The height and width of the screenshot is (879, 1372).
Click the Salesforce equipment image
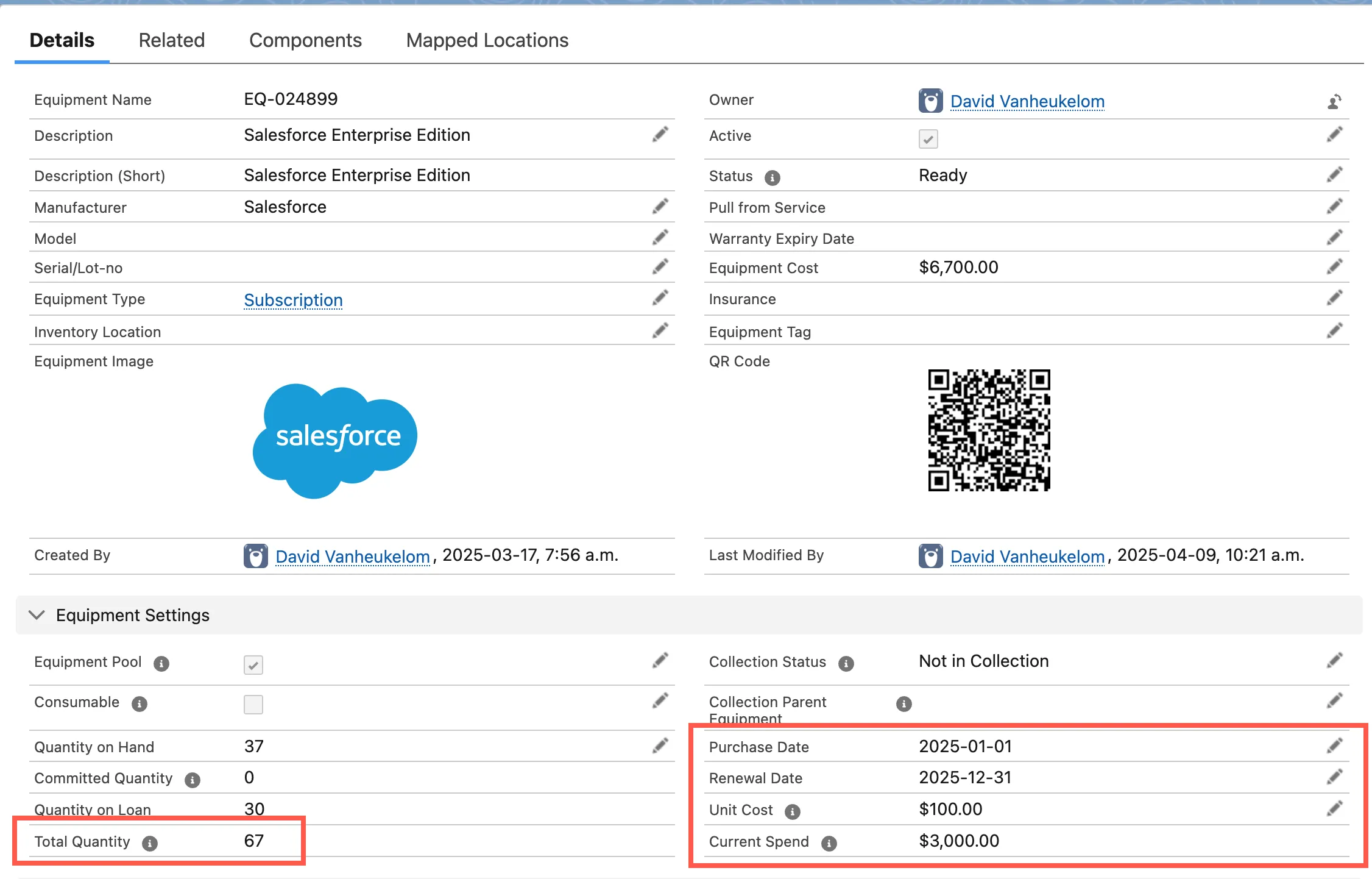pos(335,441)
